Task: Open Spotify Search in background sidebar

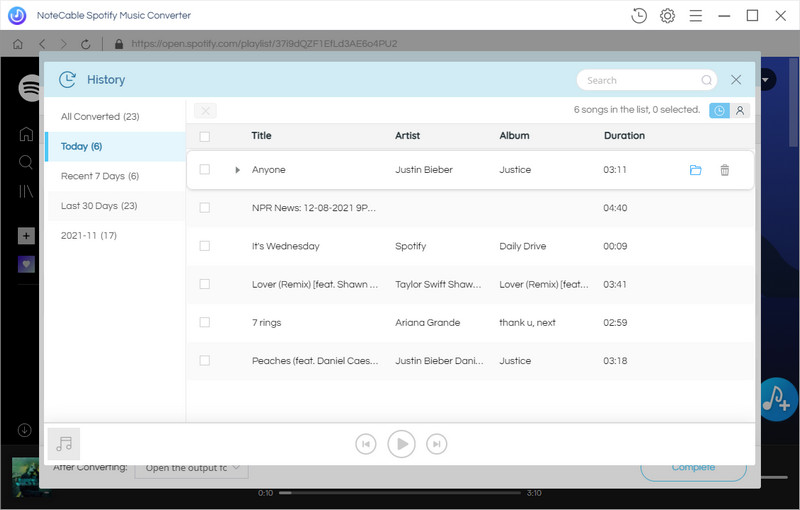Action: [x=26, y=162]
